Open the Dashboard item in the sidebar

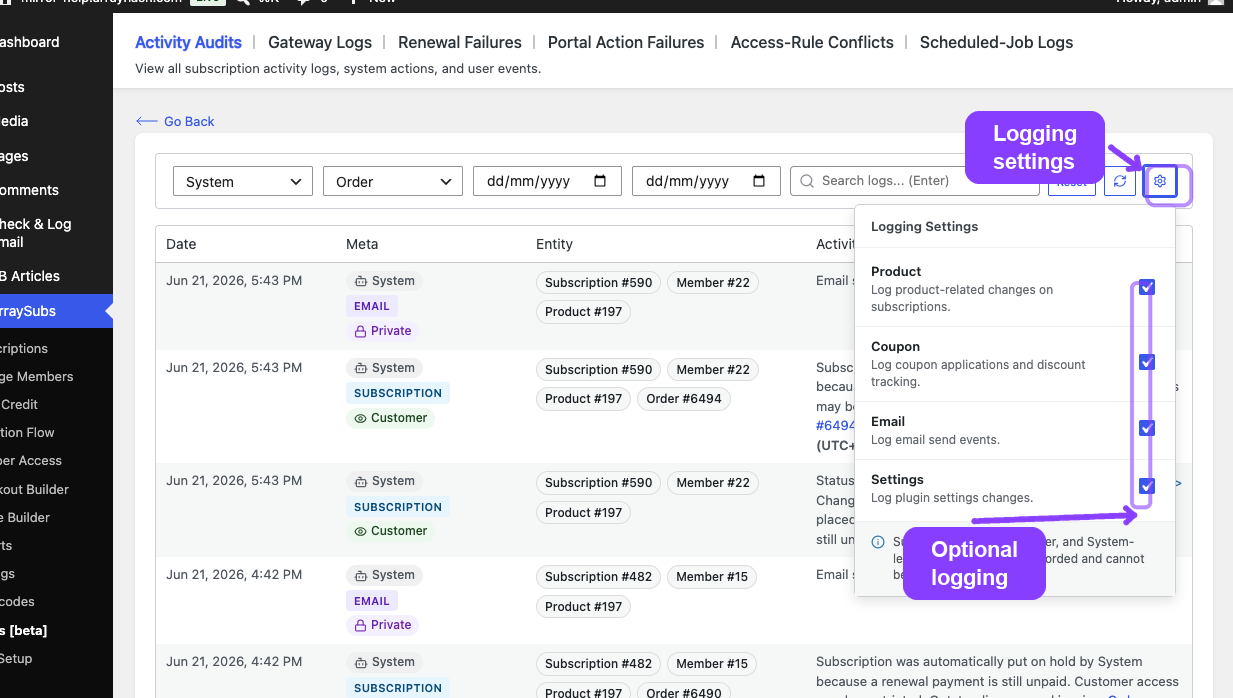point(56,42)
